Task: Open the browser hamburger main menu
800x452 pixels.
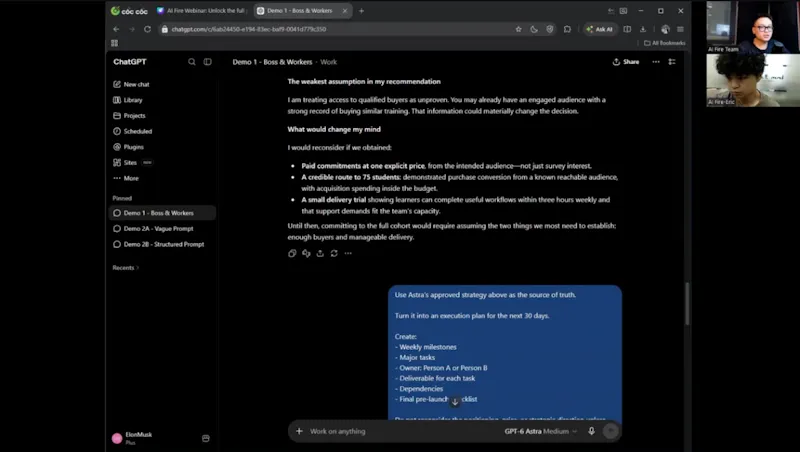Action: [680, 29]
